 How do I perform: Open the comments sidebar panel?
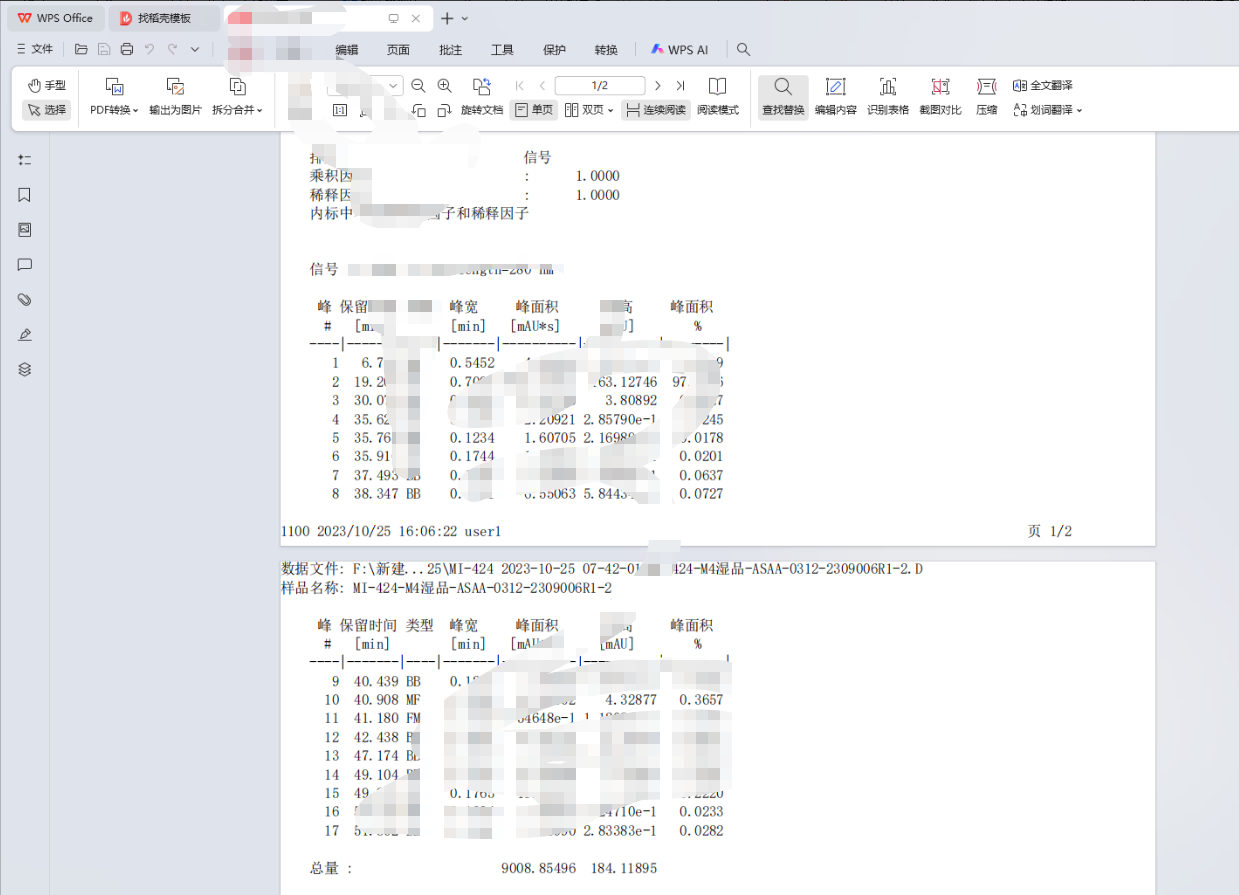tap(25, 265)
